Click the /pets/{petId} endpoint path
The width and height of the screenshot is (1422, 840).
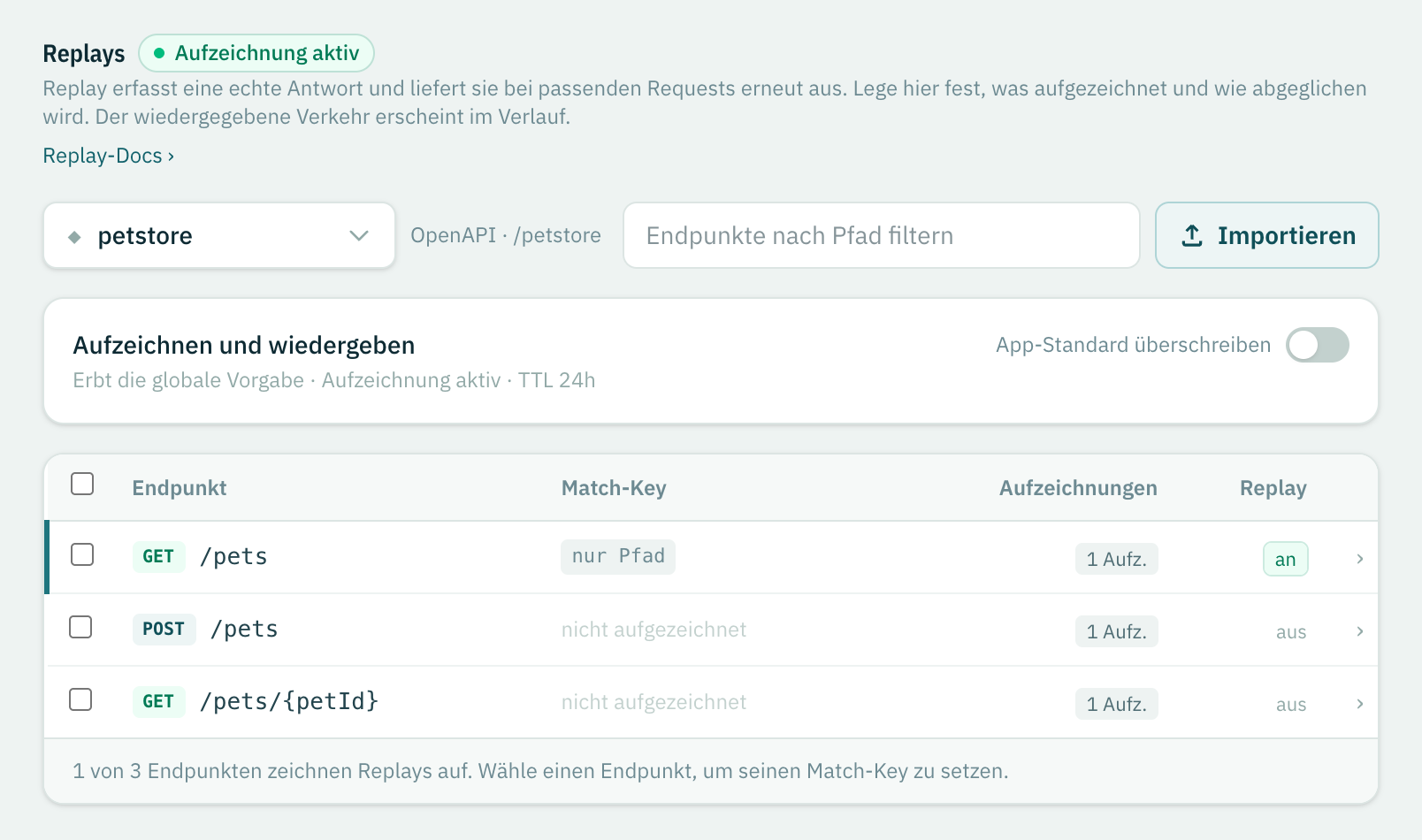click(289, 701)
